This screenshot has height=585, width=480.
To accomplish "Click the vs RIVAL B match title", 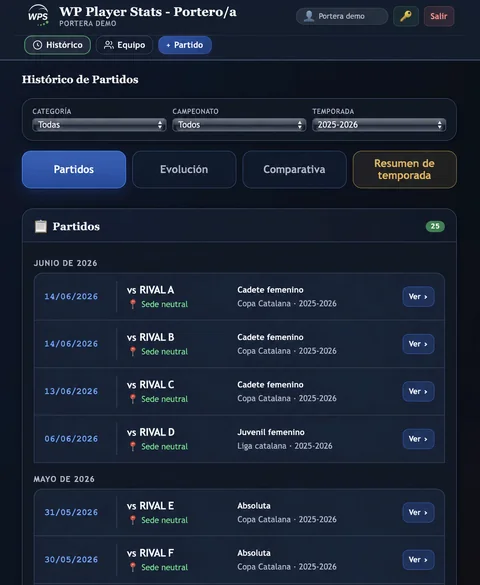I will click(150, 337).
